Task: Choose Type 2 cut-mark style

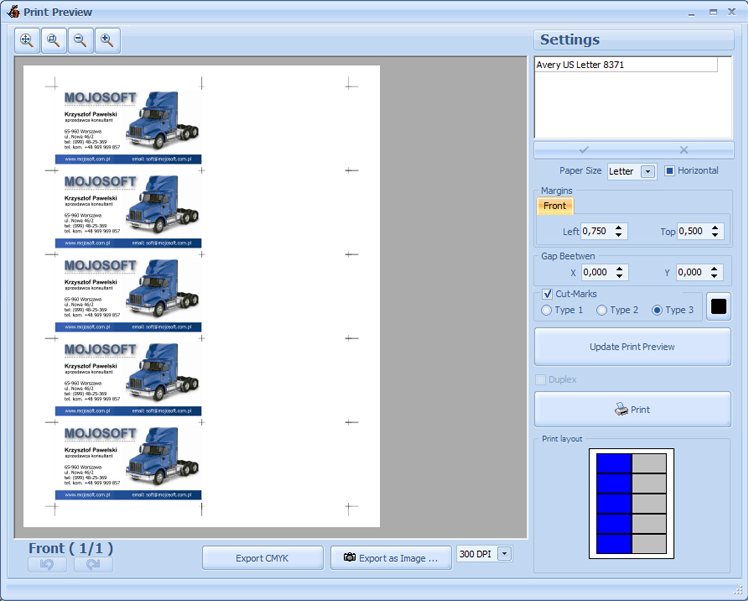Action: (602, 310)
